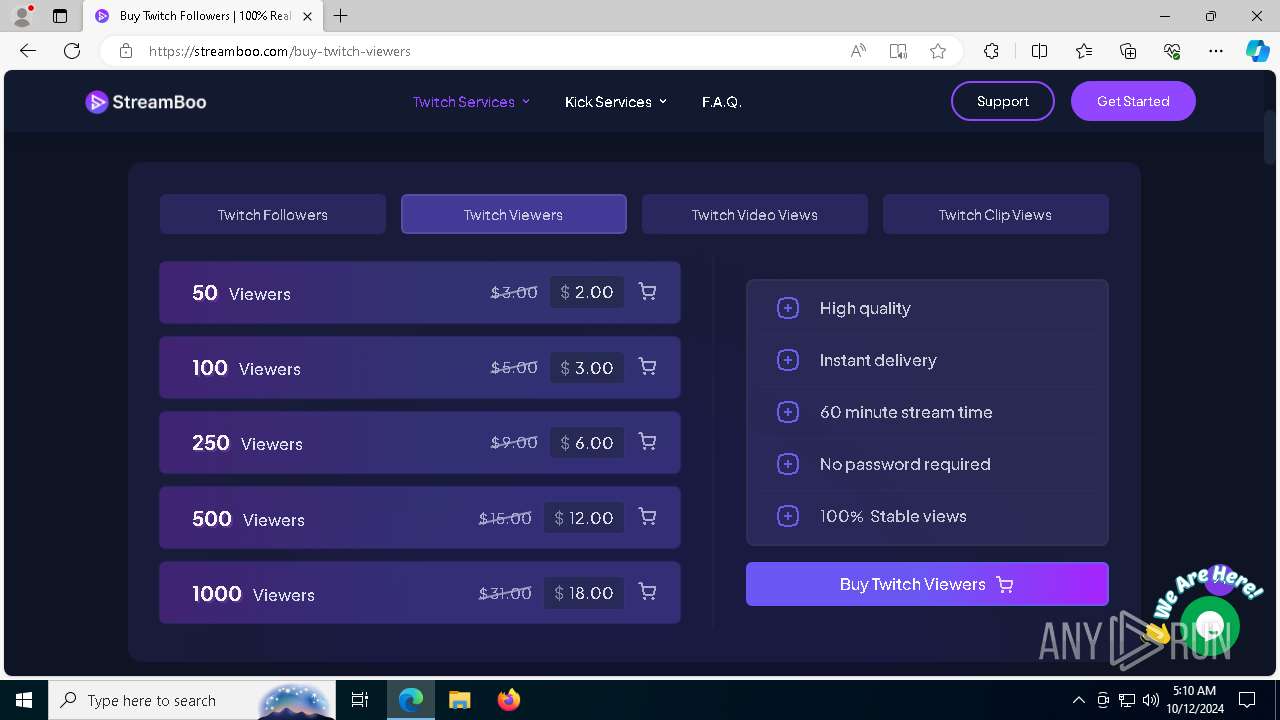1280x720 pixels.
Task: Expand the 60 minute stream time feature
Action: tap(788, 412)
